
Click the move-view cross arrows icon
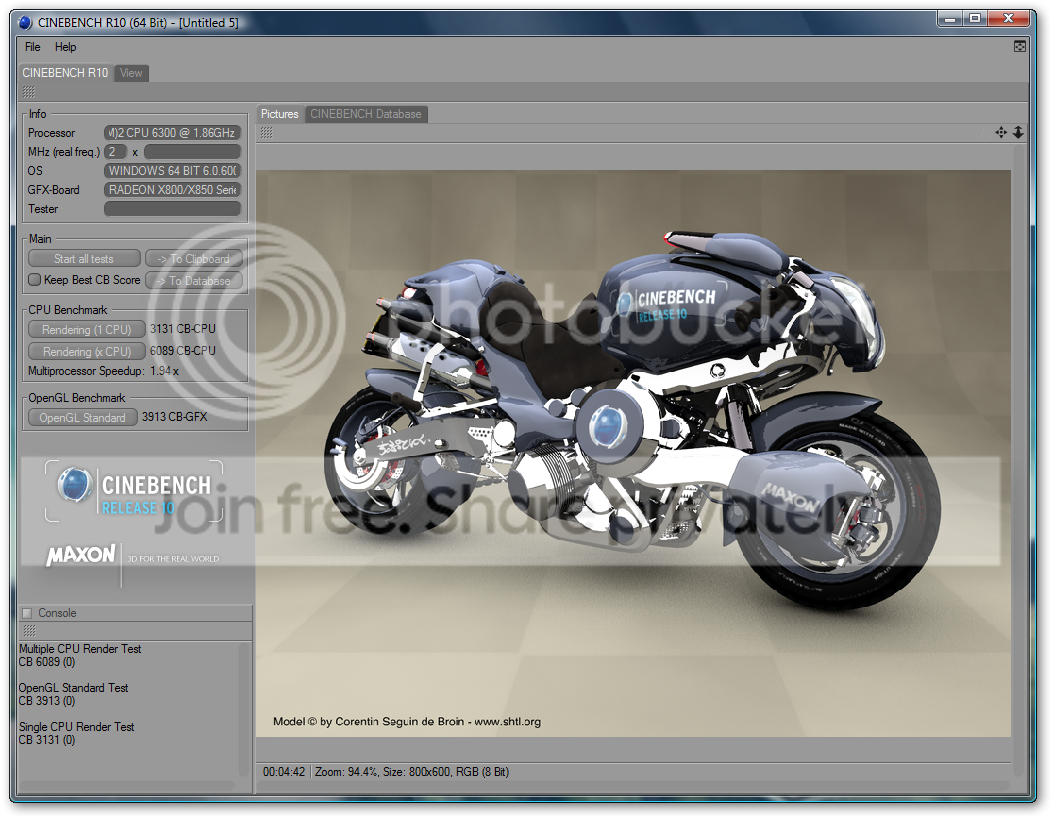1001,133
